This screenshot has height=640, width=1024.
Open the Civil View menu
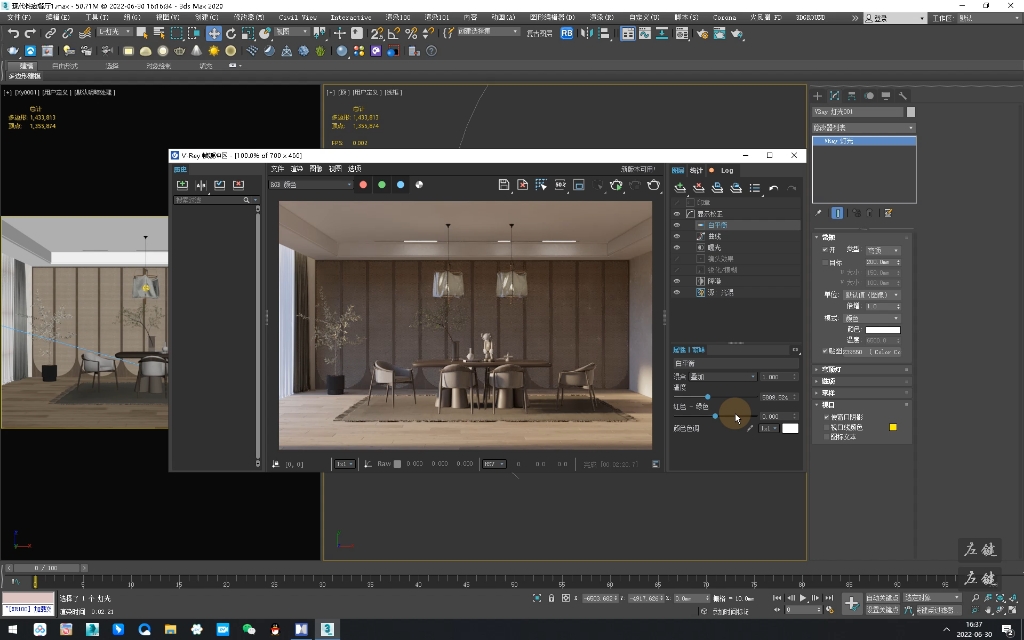(x=297, y=17)
